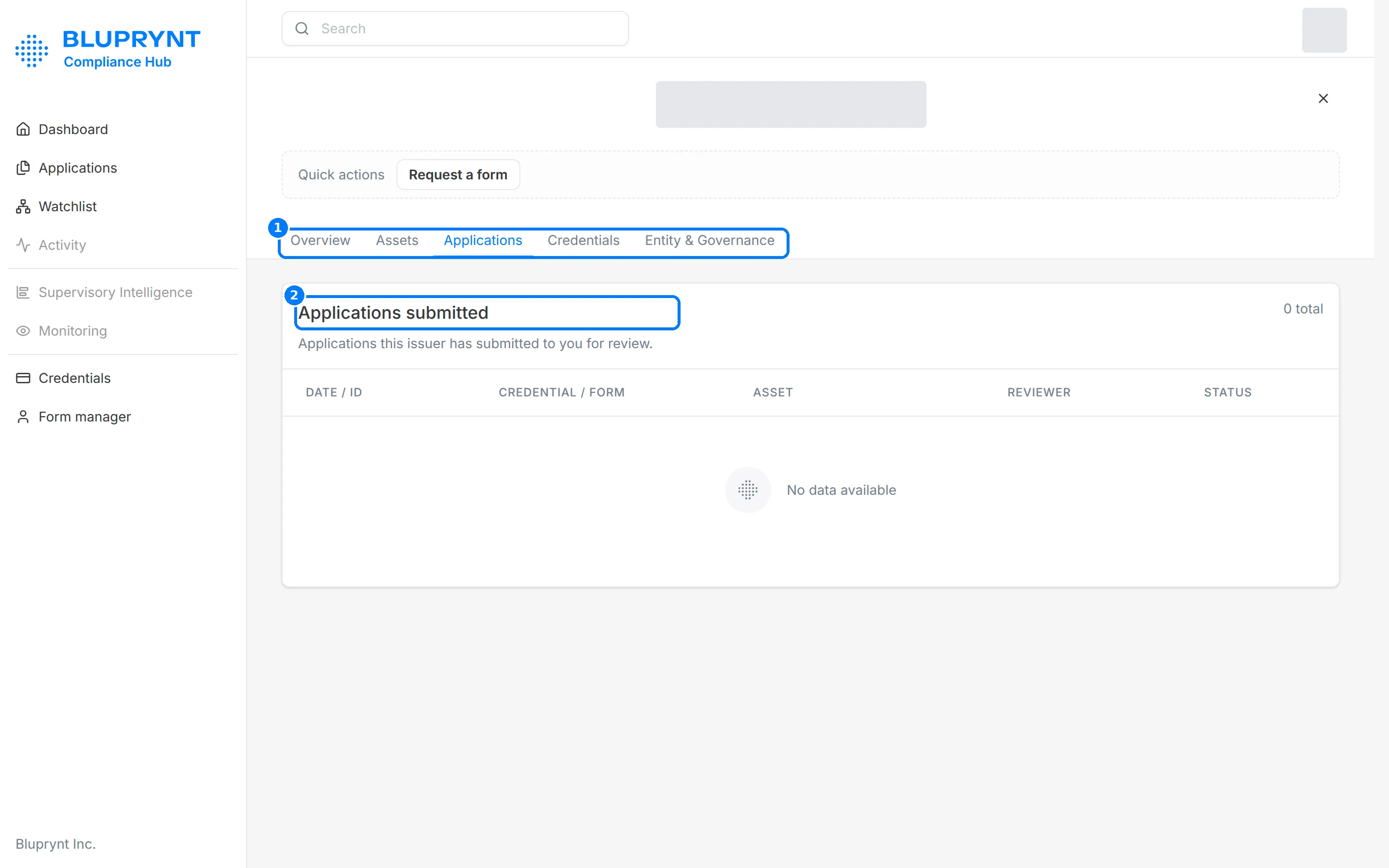Click the Dashboard home icon

[x=23, y=129]
